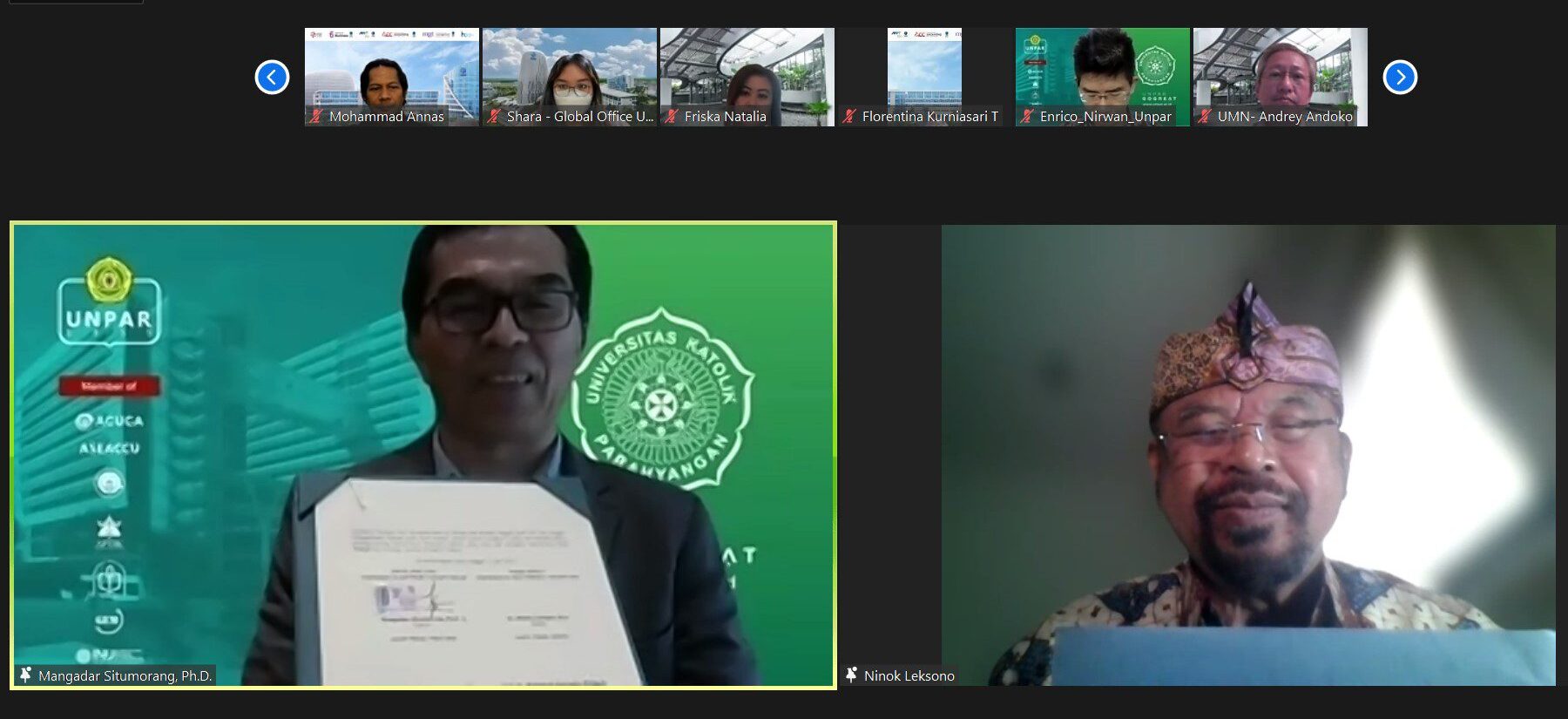1568x719 pixels.
Task: Show previous participants with left arrow
Action: 272,77
